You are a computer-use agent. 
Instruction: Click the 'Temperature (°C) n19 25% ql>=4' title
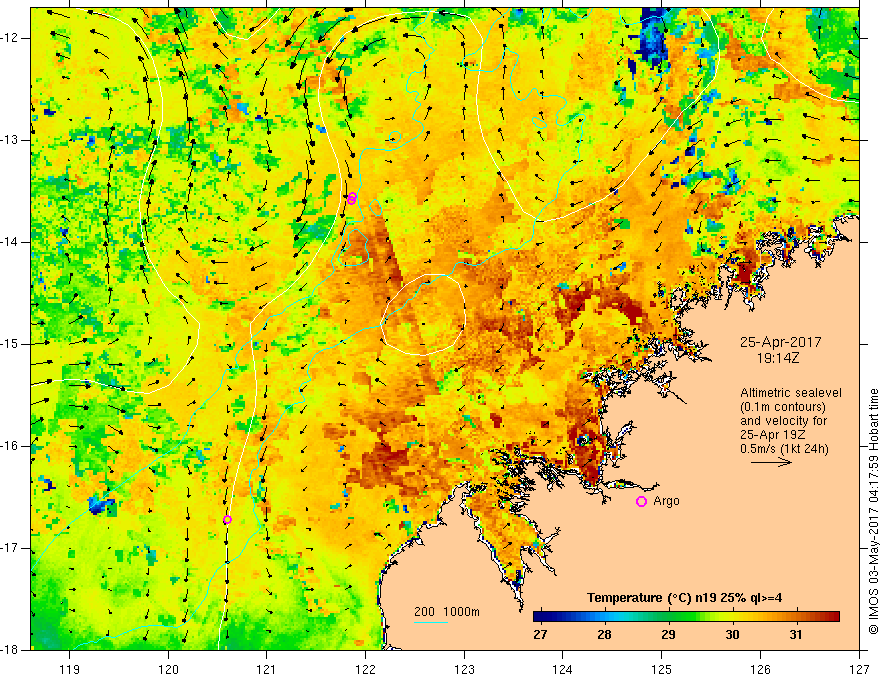click(x=684, y=598)
